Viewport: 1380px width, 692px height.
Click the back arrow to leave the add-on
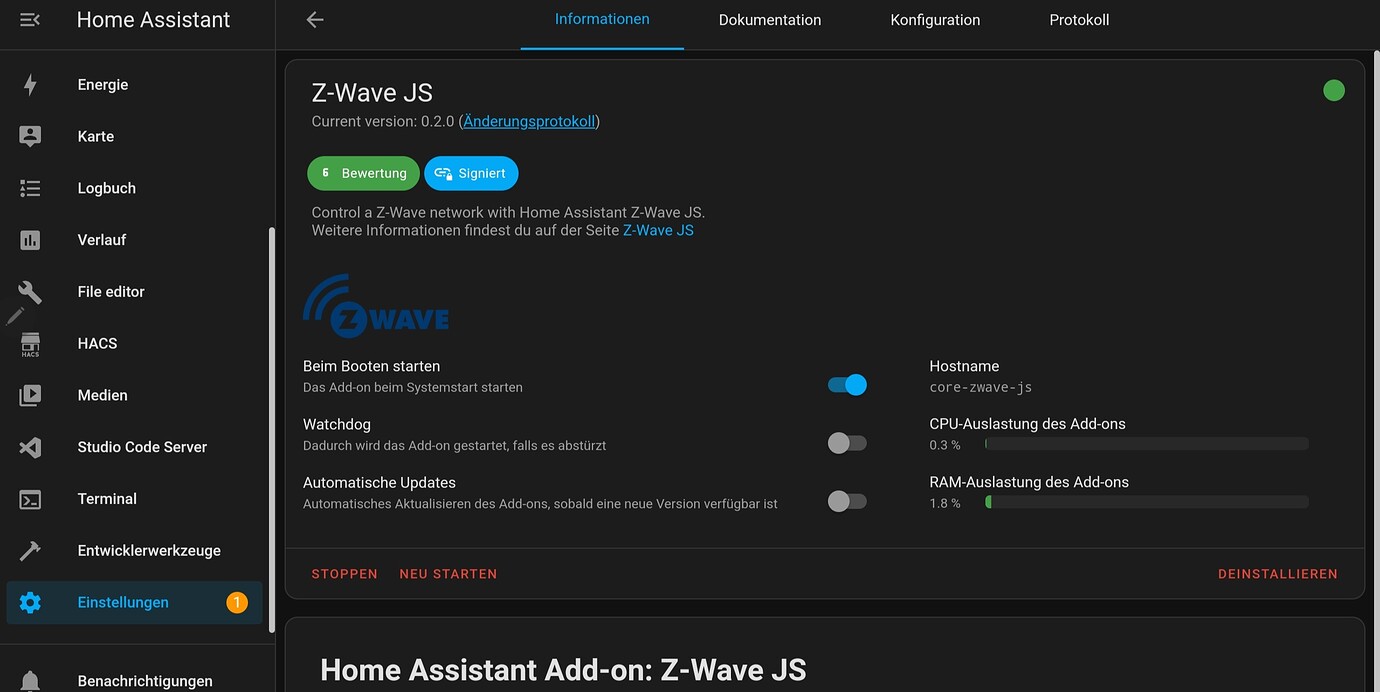[314, 19]
